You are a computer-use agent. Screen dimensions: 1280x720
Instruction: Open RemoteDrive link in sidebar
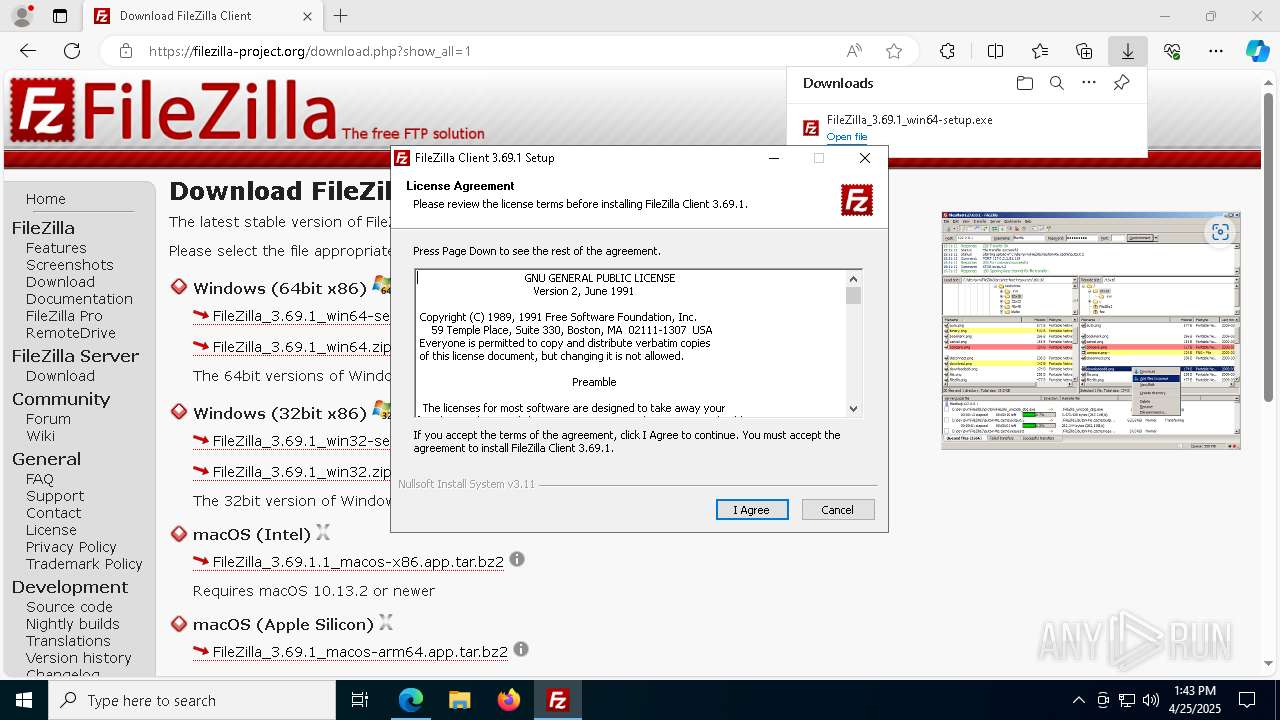[x=71, y=333]
